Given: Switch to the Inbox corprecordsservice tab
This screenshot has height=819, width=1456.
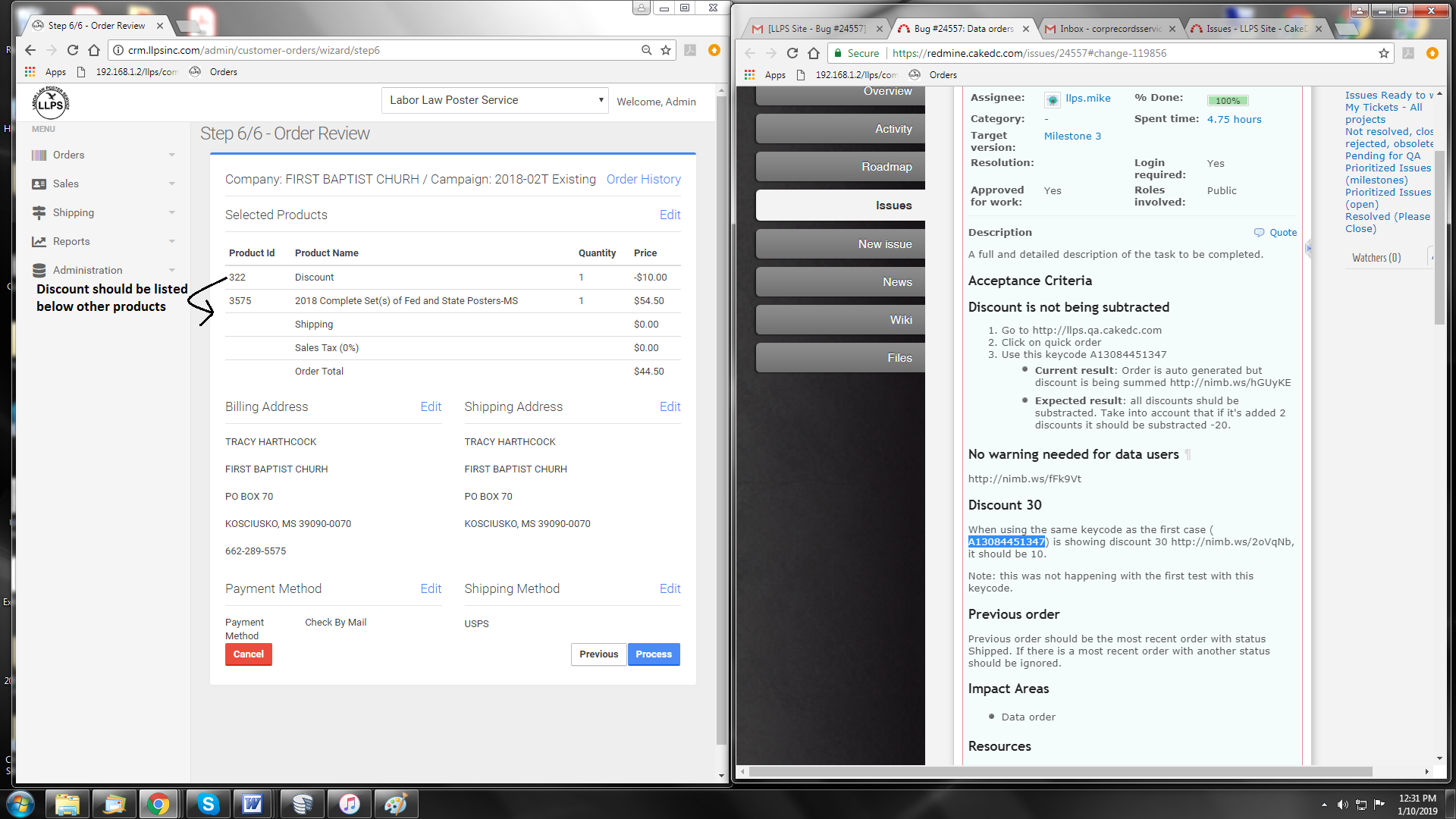Looking at the screenshot, I should coord(1104,29).
